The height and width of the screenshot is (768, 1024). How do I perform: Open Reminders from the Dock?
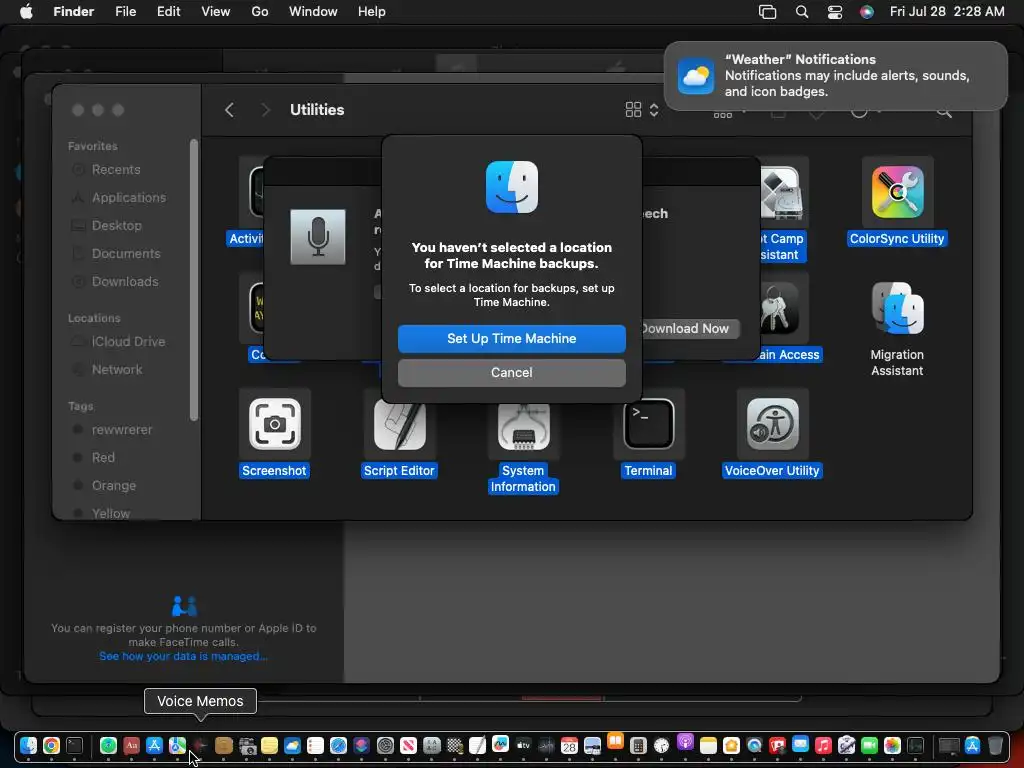pyautogui.click(x=315, y=745)
